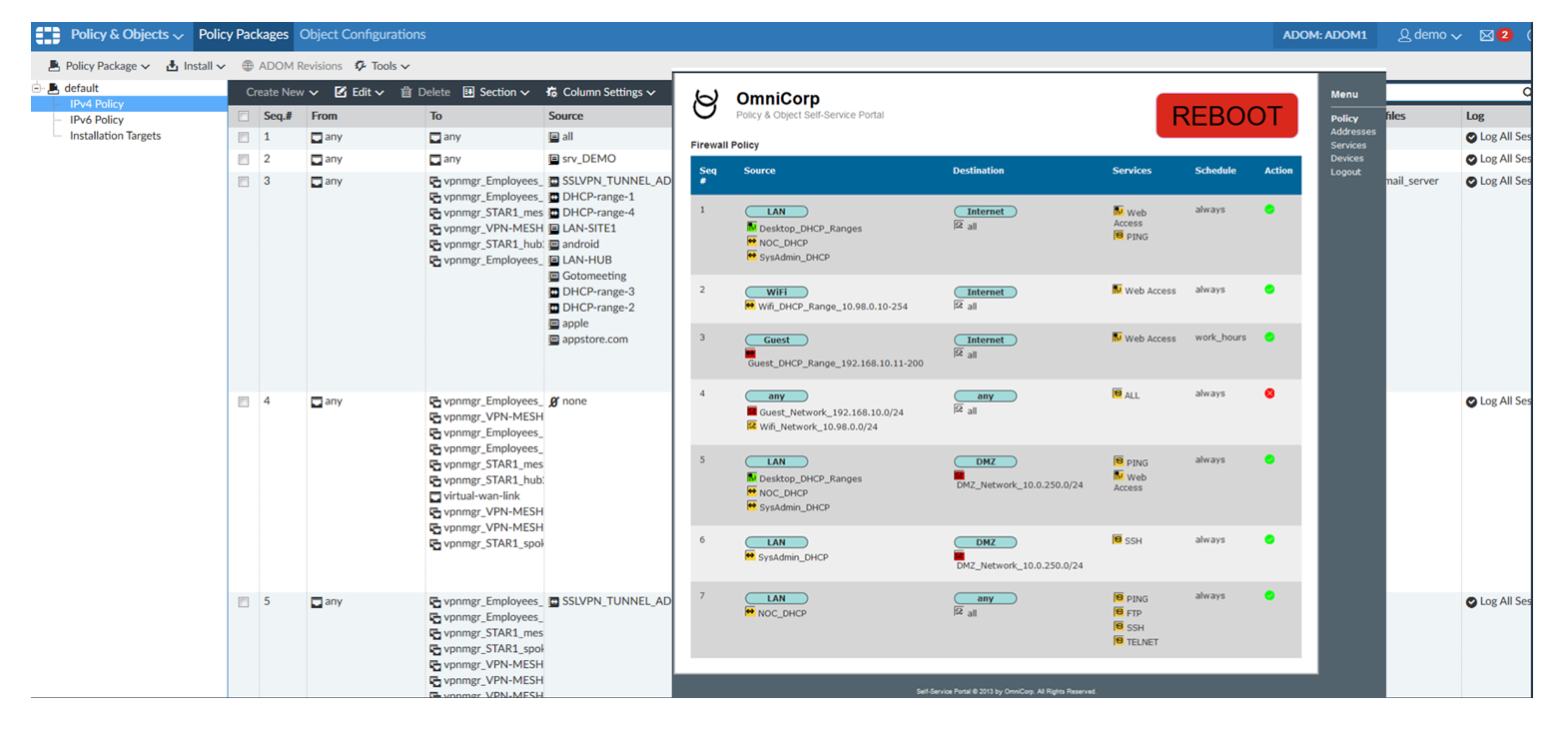Viewport: 1568px width, 733px height.
Task: Open Policy in the portal menu
Action: 1344,119
